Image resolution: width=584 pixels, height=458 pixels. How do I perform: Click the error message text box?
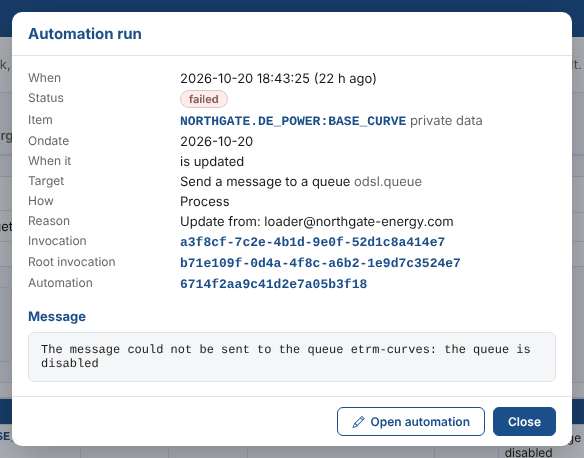(x=292, y=357)
